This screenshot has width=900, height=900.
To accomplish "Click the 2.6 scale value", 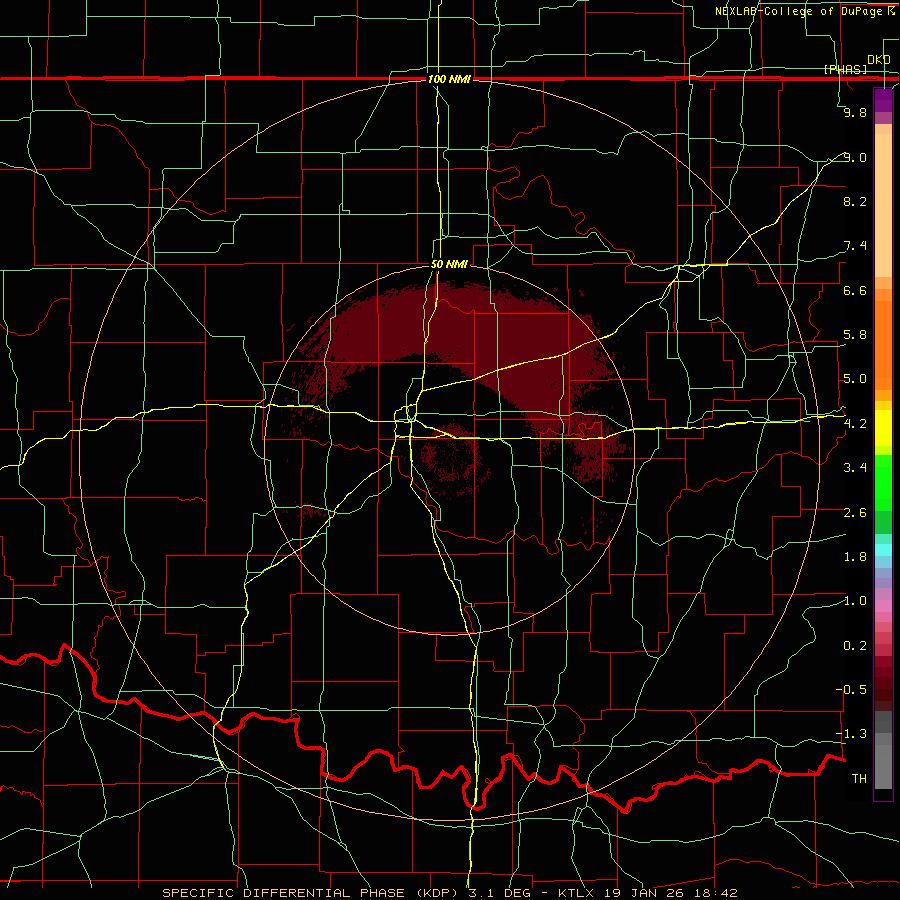I will point(855,513).
